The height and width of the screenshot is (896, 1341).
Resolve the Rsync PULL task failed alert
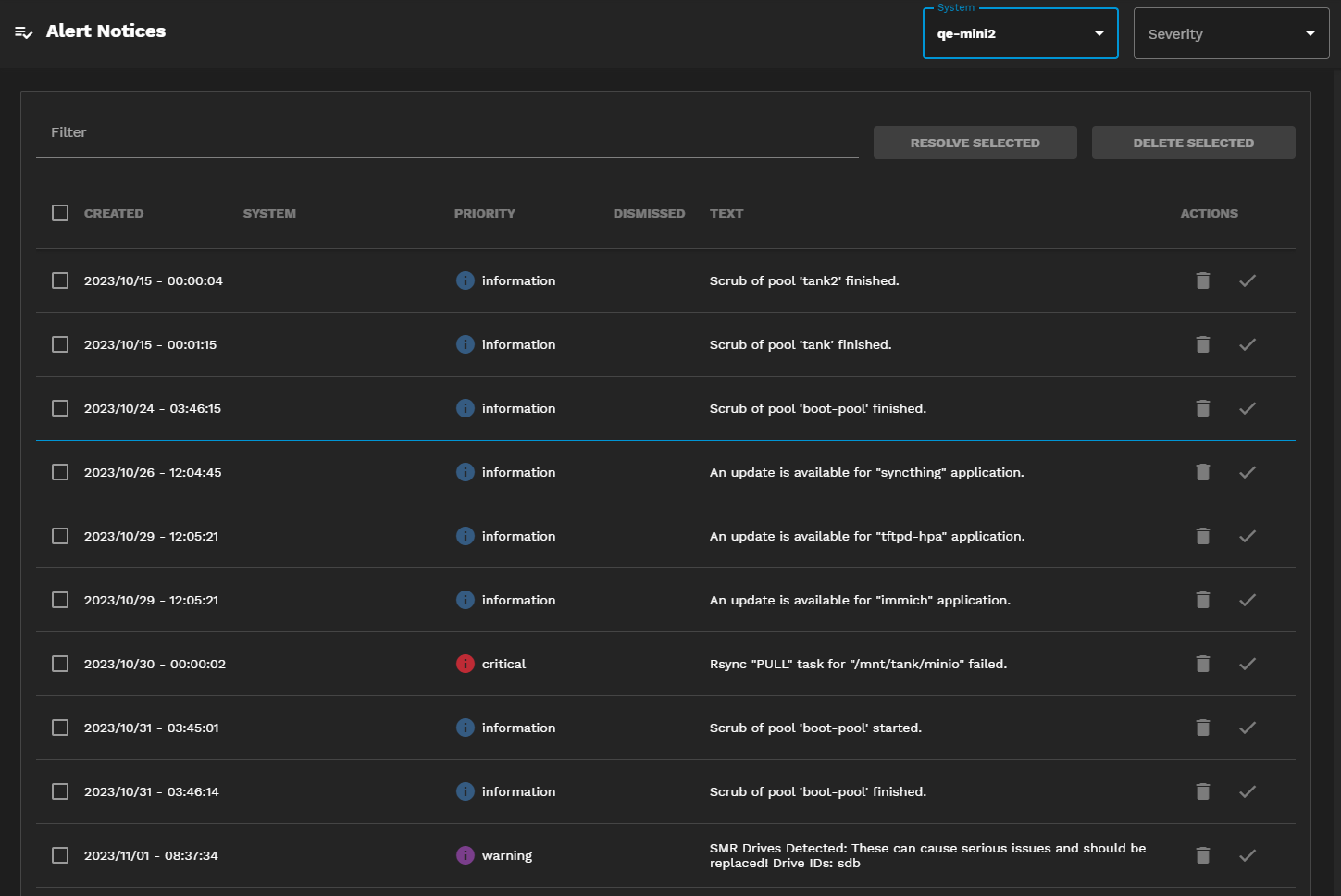point(1247,664)
